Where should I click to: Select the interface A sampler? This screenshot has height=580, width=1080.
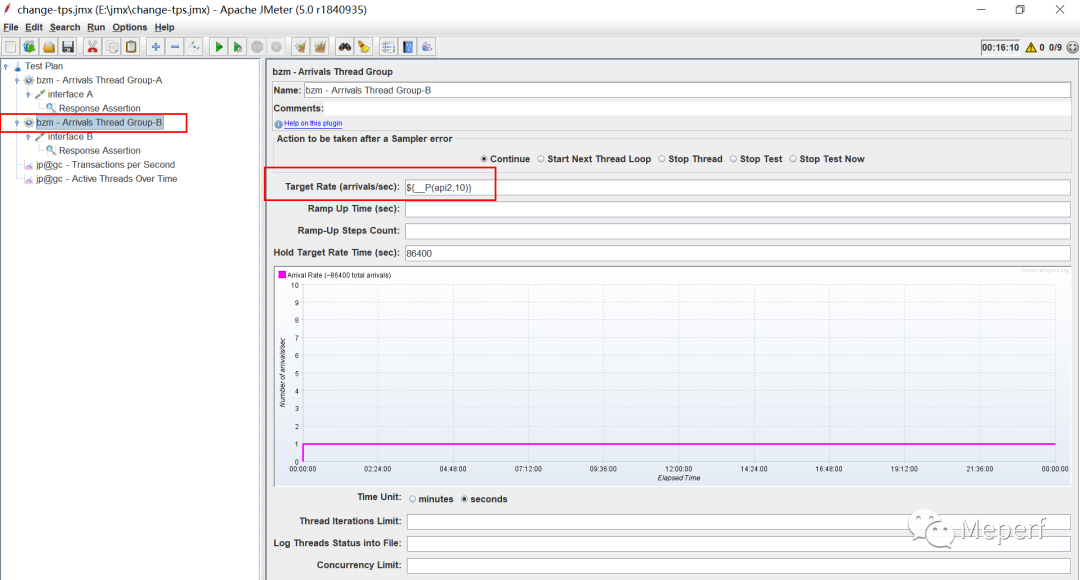click(x=70, y=94)
